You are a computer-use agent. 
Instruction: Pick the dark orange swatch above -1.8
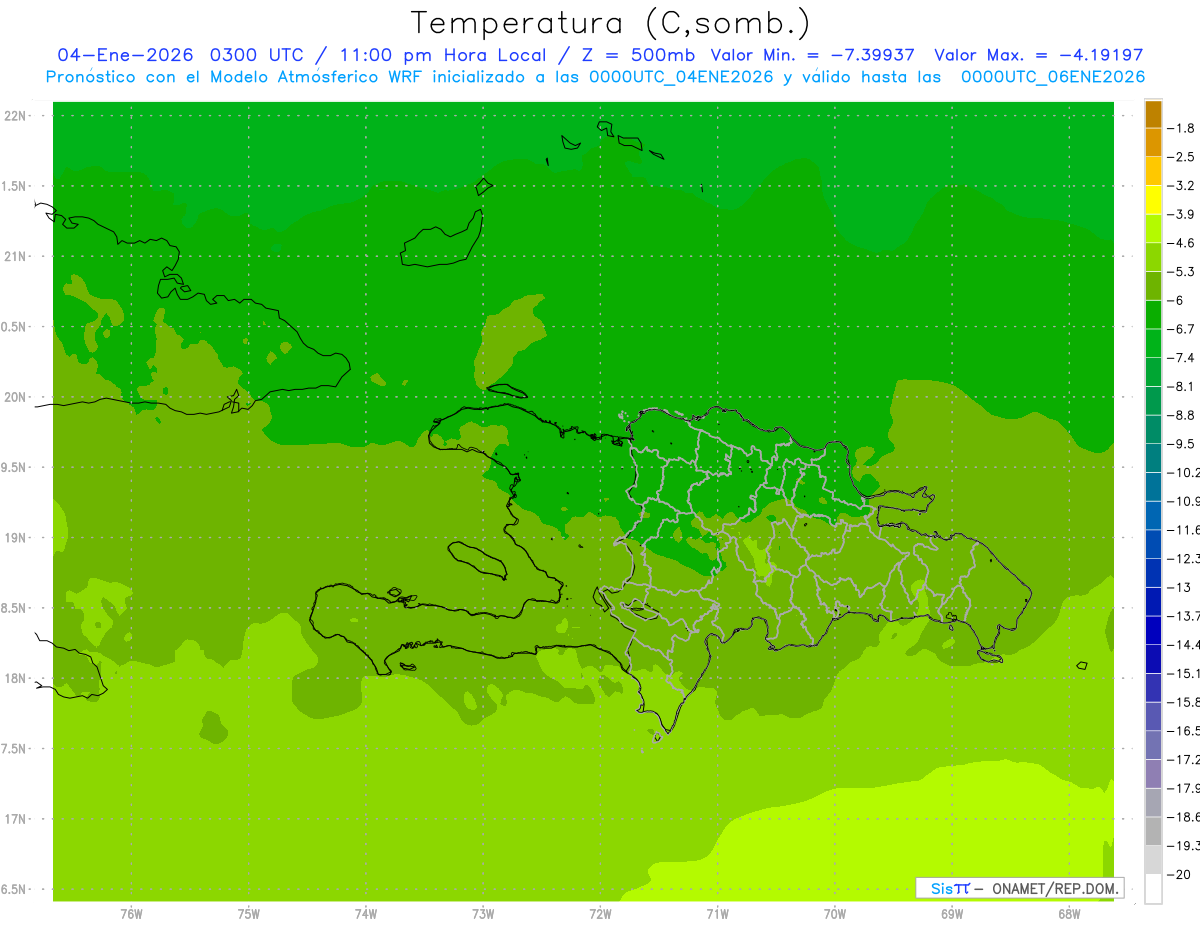click(x=1153, y=114)
